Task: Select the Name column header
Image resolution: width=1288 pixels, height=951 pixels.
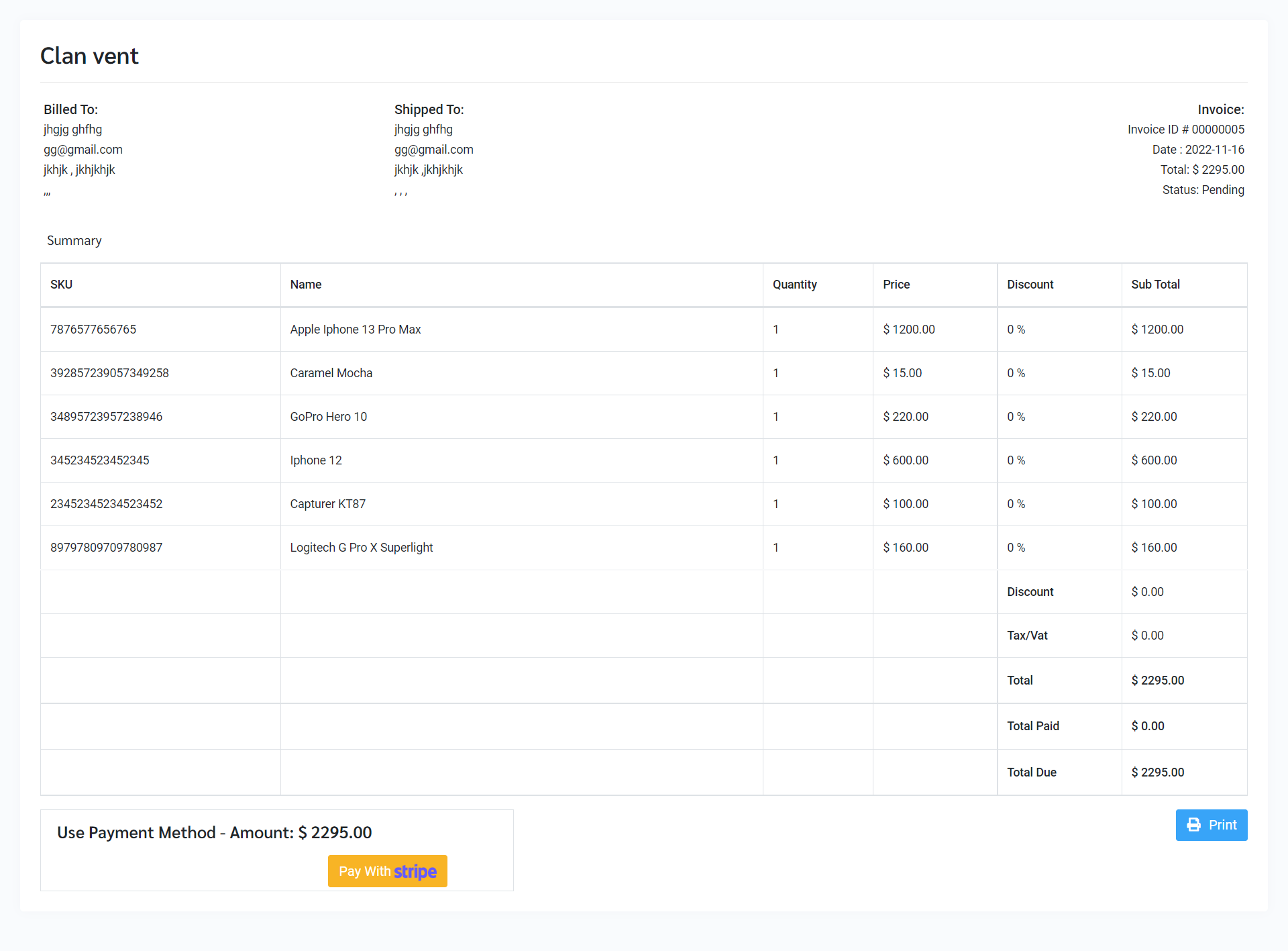Action: coord(306,285)
